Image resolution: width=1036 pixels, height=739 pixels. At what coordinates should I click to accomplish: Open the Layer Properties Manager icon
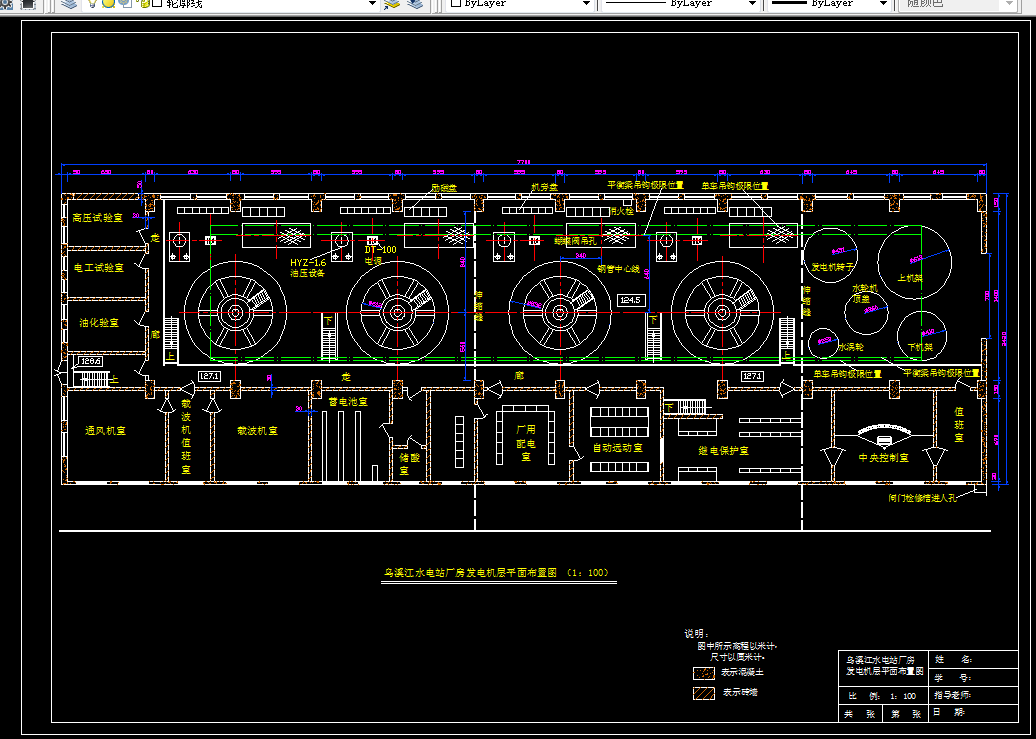(68, 3)
